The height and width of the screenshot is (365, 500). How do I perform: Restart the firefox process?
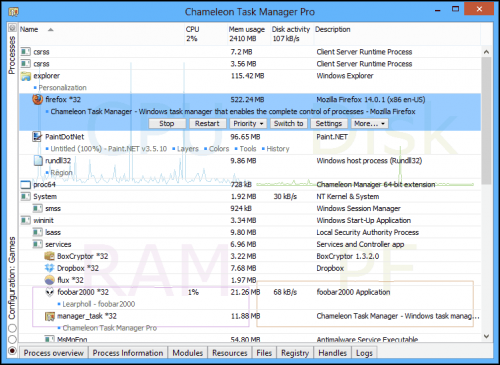click(208, 124)
